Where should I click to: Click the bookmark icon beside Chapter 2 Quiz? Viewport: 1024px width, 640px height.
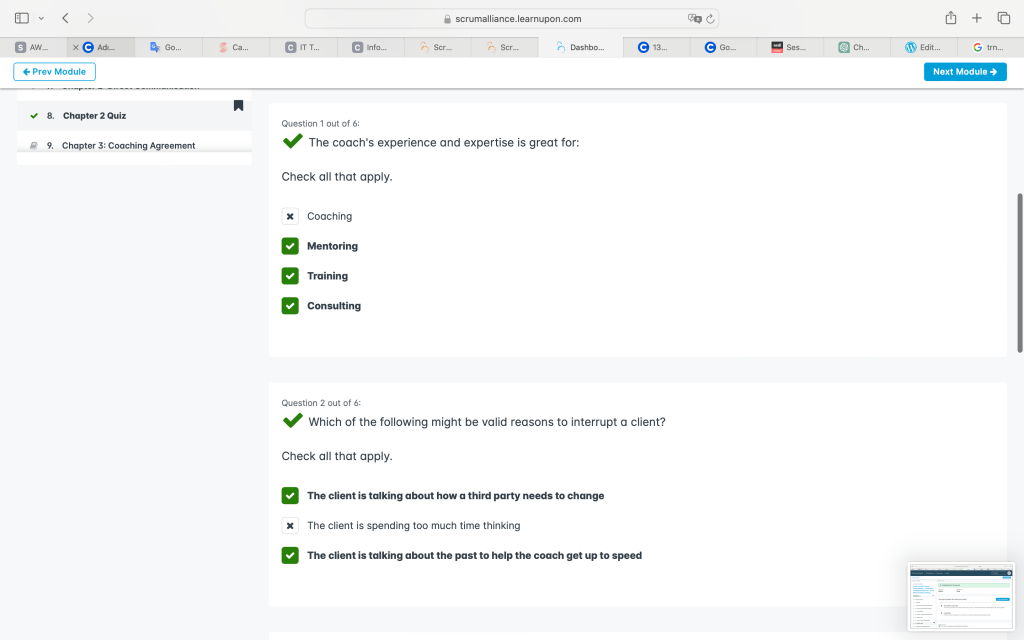(x=238, y=106)
